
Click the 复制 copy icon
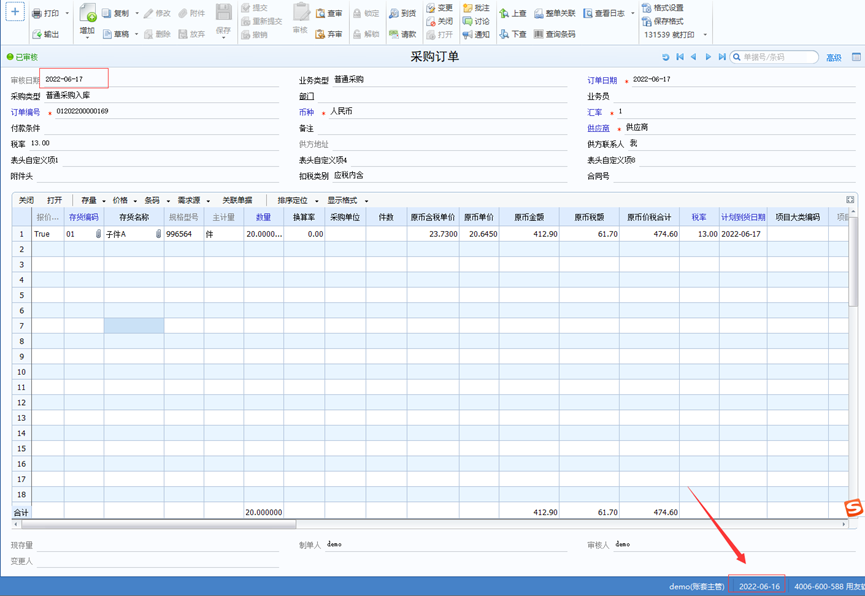[x=106, y=13]
